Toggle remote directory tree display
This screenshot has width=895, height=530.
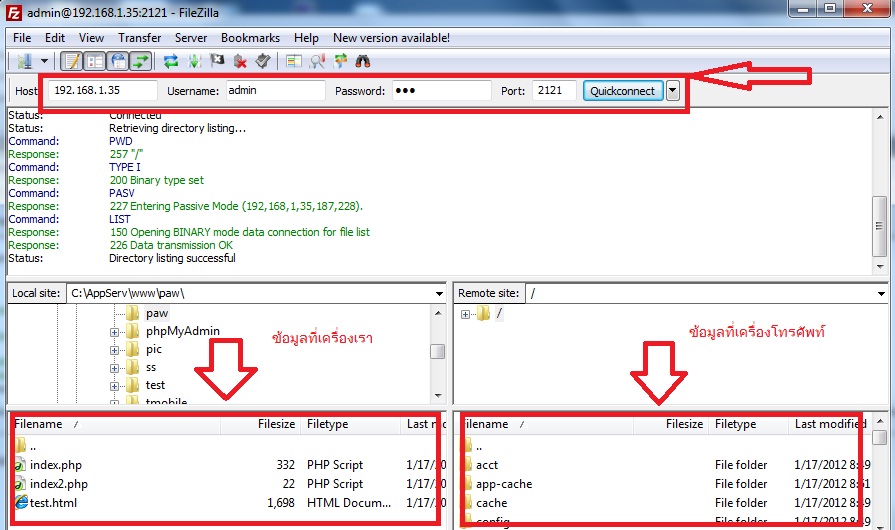pos(118,61)
